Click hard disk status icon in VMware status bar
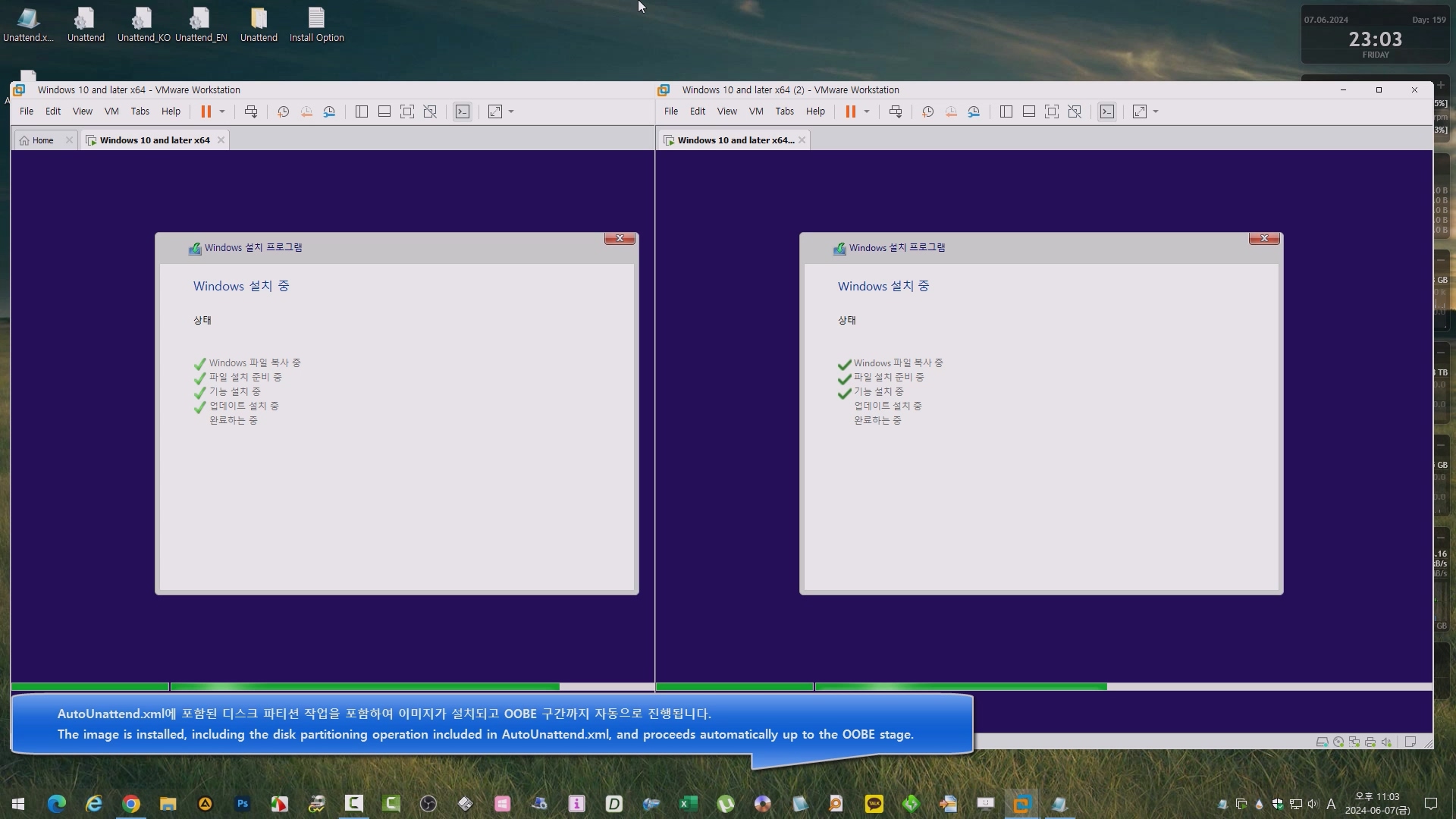The height and width of the screenshot is (819, 1456). click(1322, 742)
